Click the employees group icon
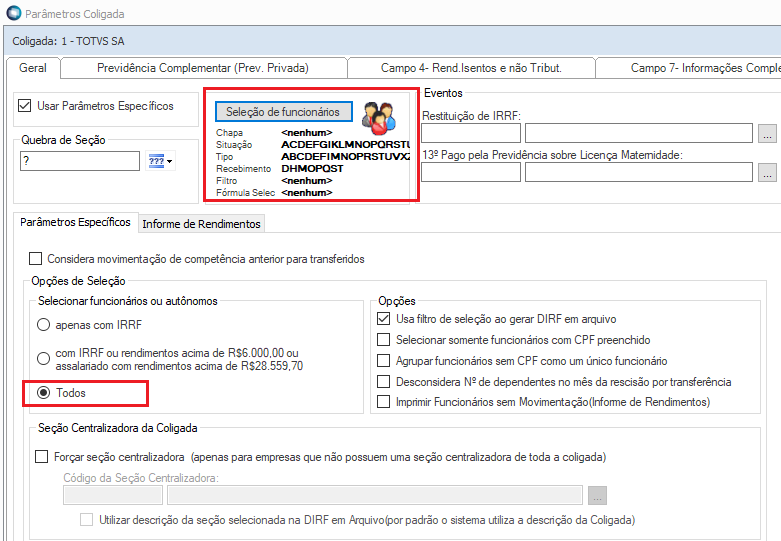The image size is (781, 541). (379, 118)
